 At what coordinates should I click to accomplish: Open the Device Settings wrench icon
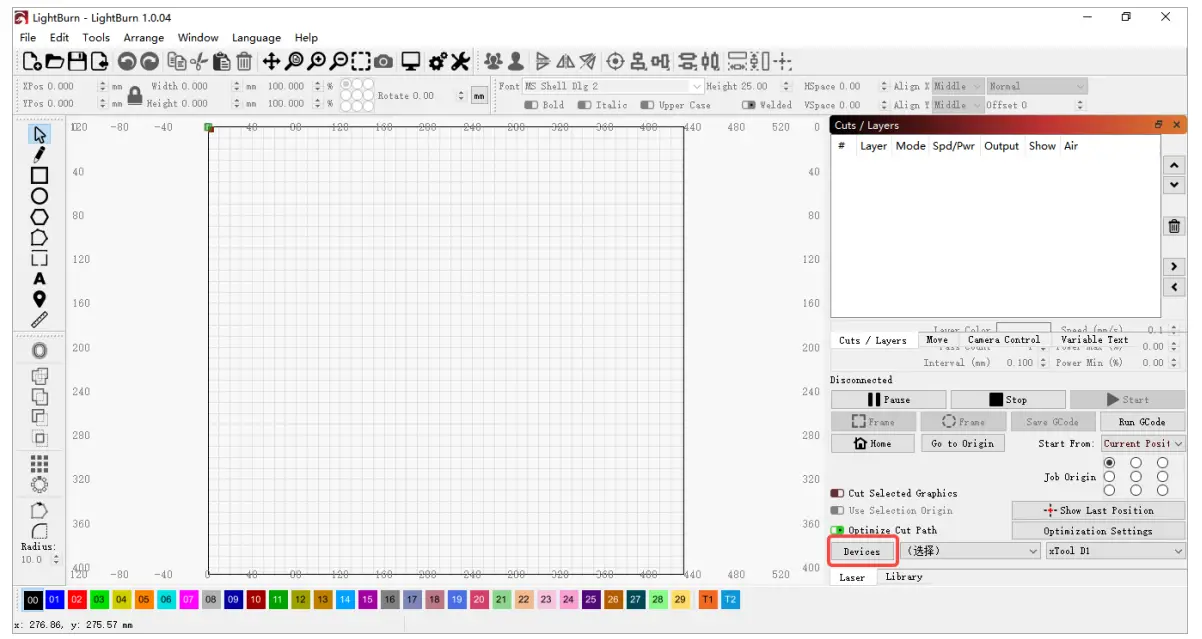[x=460, y=62]
